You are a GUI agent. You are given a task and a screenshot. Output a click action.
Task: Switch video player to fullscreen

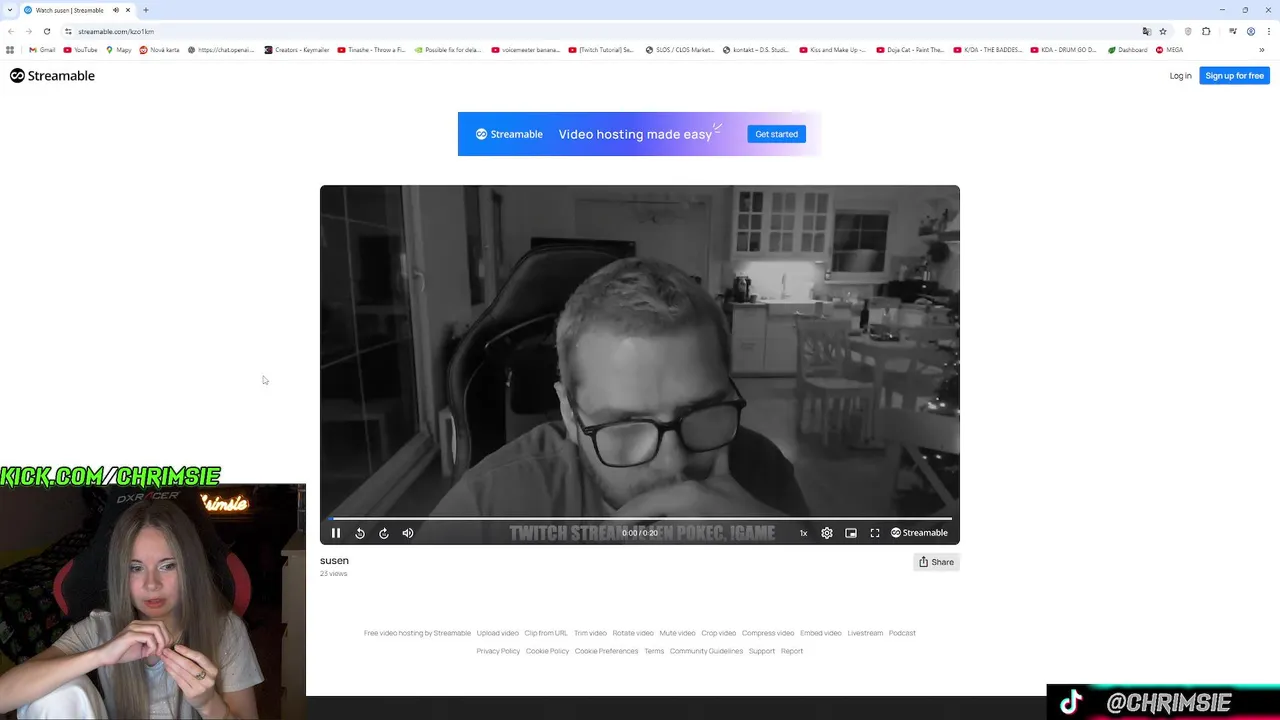point(875,533)
